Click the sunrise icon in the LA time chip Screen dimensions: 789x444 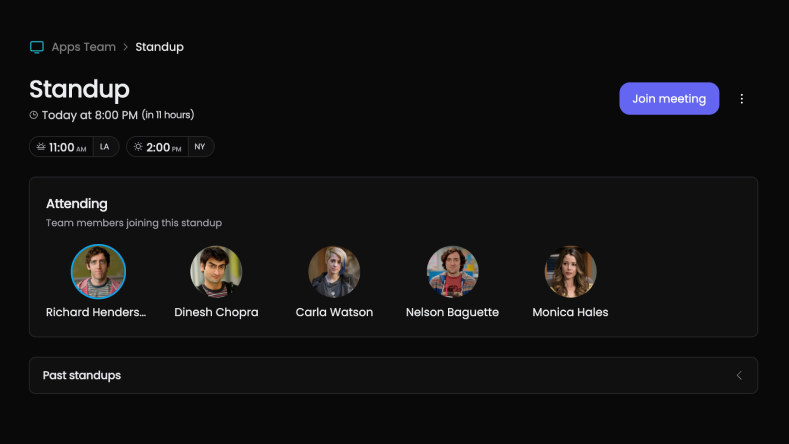(41, 147)
